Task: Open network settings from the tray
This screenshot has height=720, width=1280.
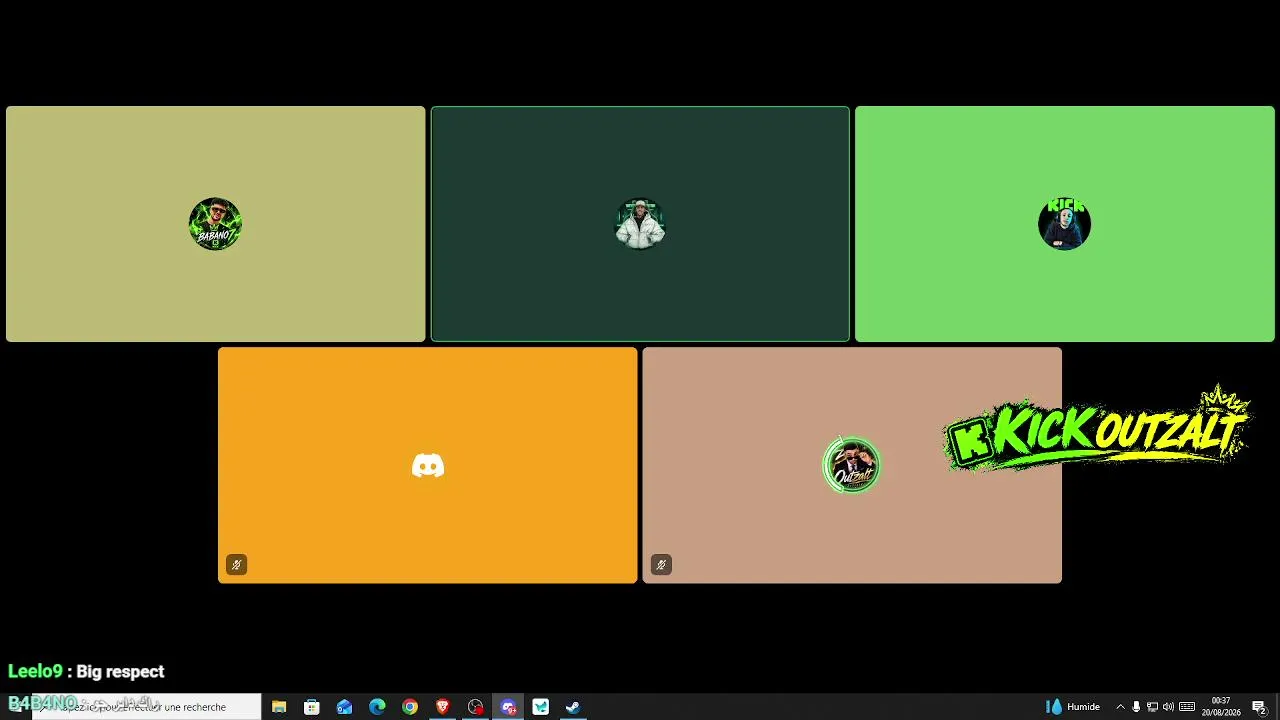Action: [1152, 707]
